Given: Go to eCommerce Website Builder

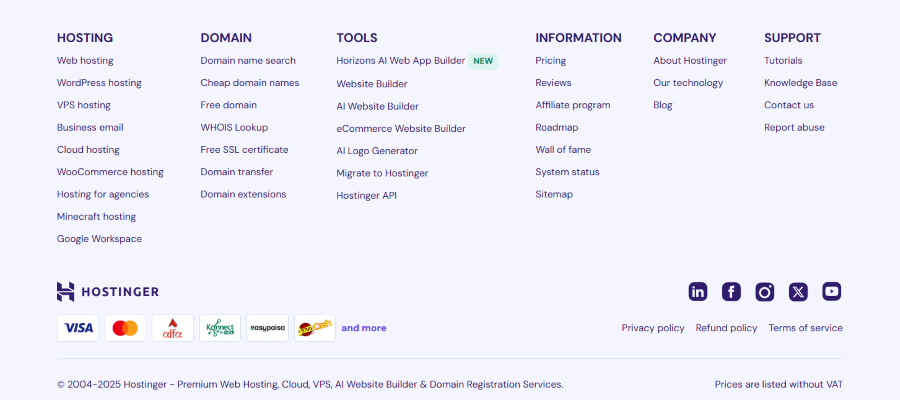Looking at the screenshot, I should (x=401, y=129).
